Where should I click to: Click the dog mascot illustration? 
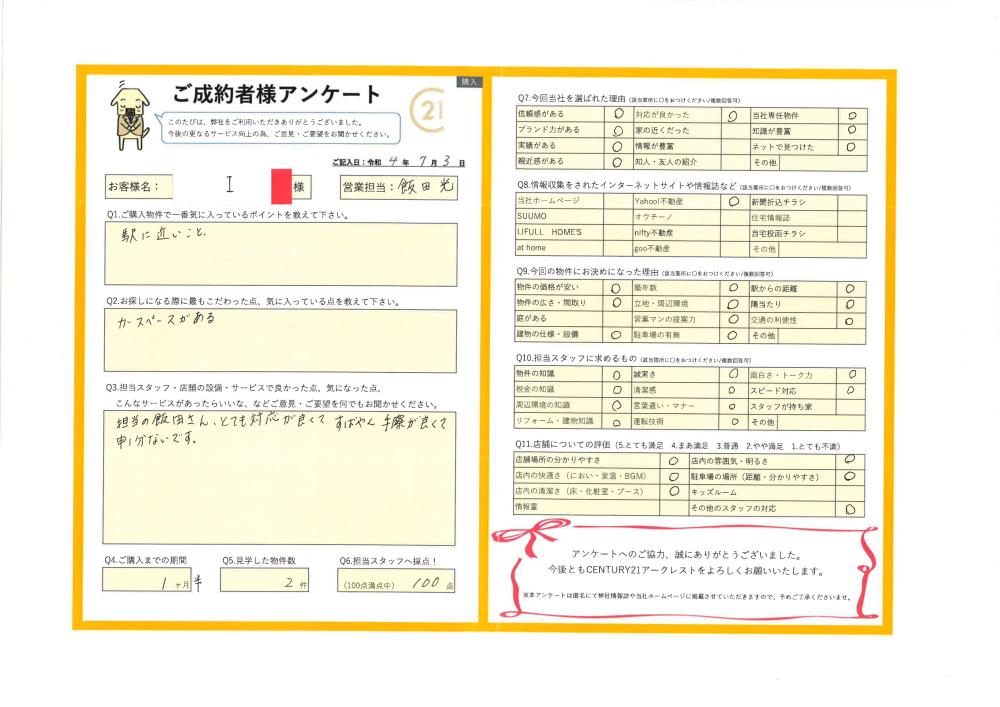click(x=131, y=110)
